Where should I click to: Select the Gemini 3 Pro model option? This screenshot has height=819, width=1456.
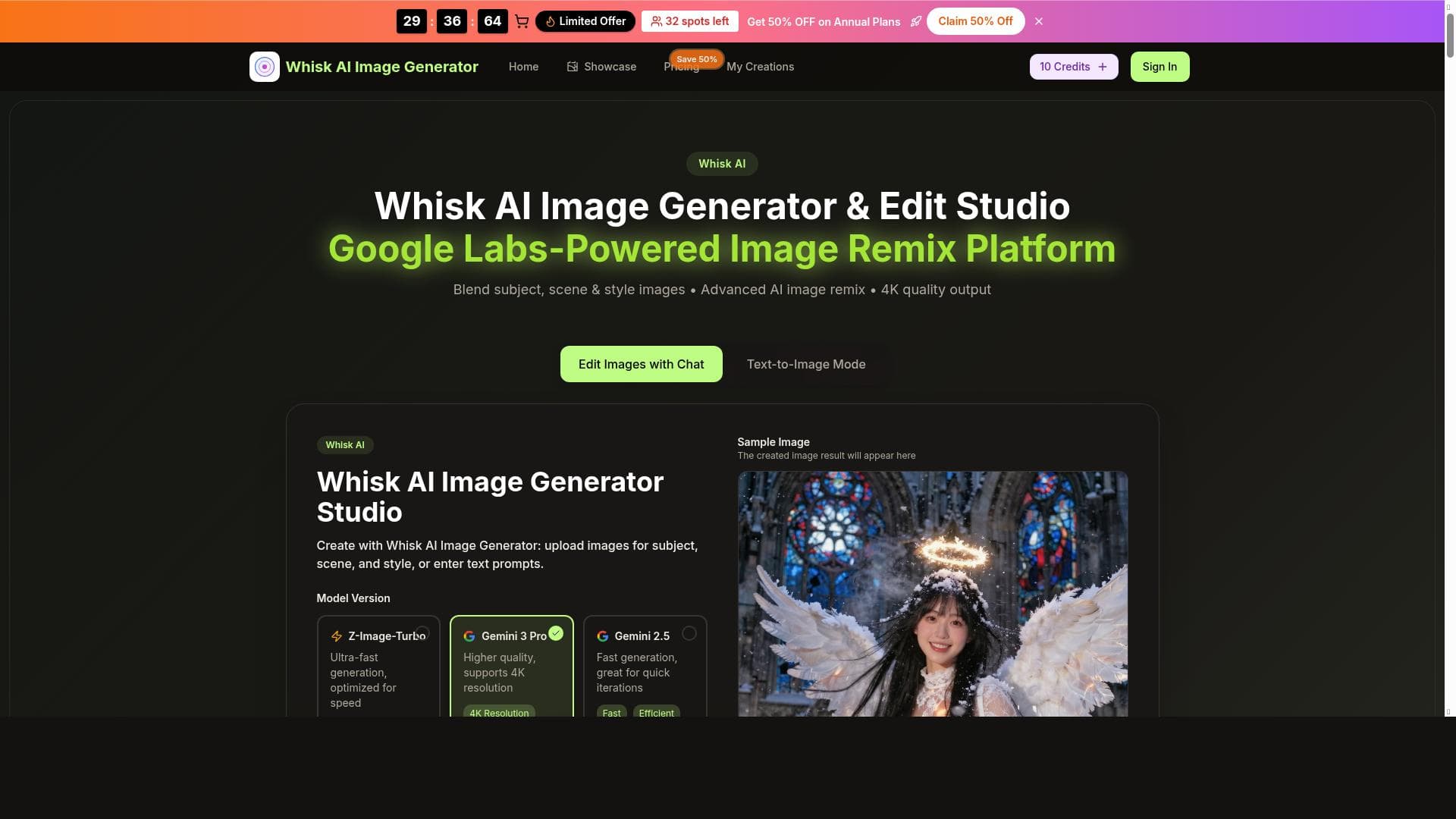512,667
